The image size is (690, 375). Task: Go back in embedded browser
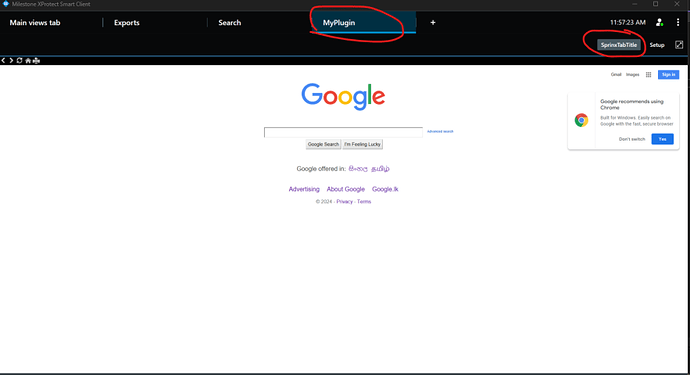tap(3, 60)
